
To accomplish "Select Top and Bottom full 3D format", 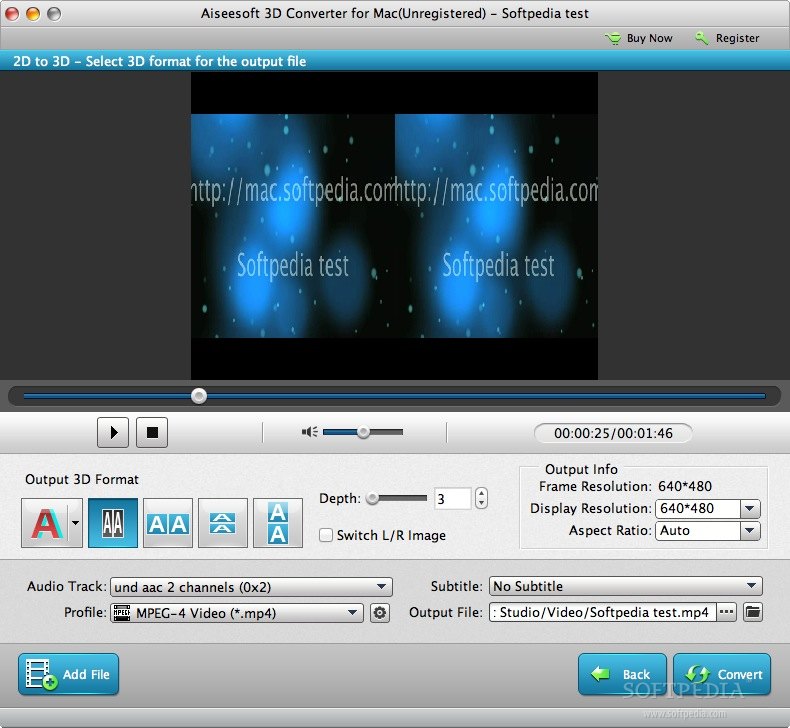I will pos(278,523).
